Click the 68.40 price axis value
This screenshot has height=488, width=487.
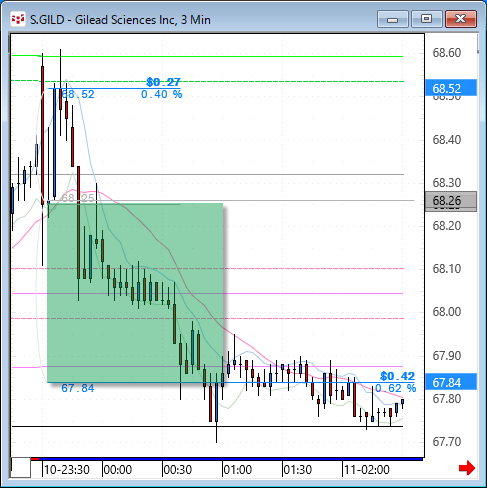point(447,139)
